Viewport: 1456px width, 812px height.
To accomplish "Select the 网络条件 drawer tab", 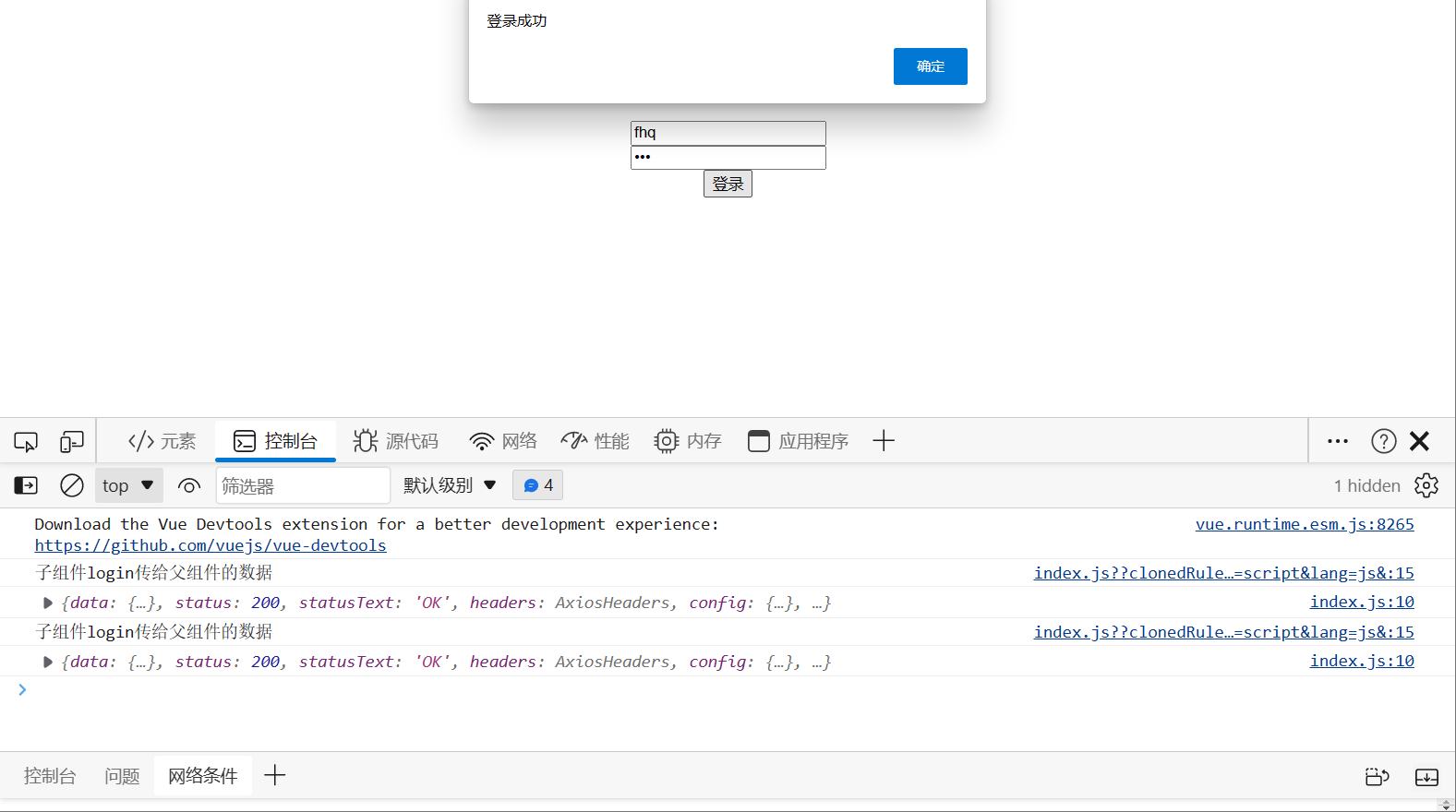I will pos(203,776).
